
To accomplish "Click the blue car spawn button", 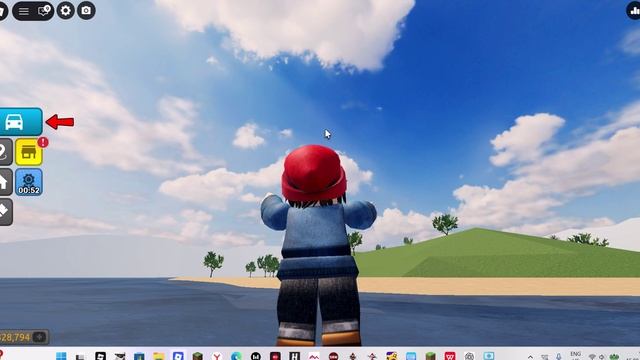I will [x=20, y=122].
